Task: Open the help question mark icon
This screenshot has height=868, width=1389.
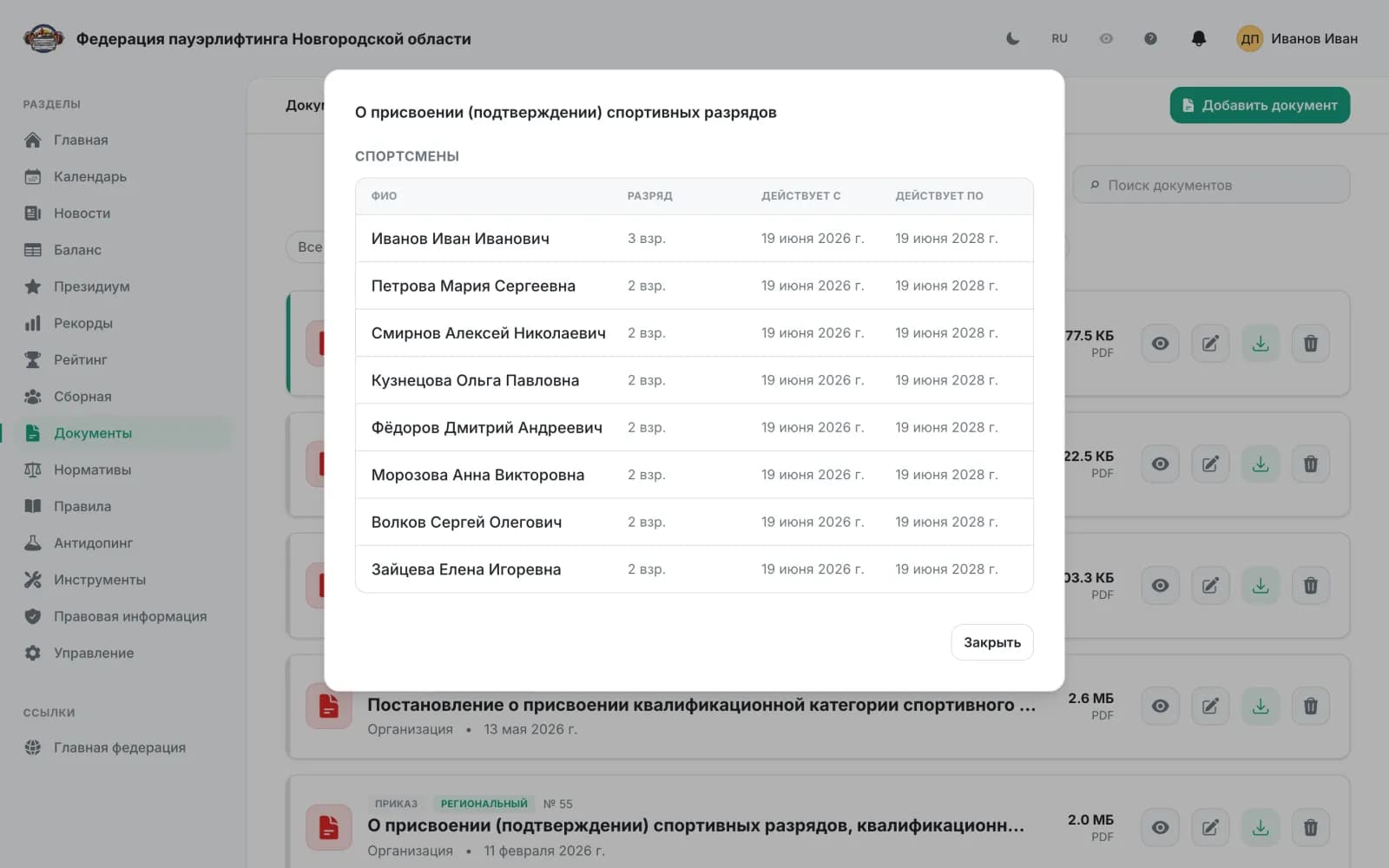Action: click(1150, 38)
